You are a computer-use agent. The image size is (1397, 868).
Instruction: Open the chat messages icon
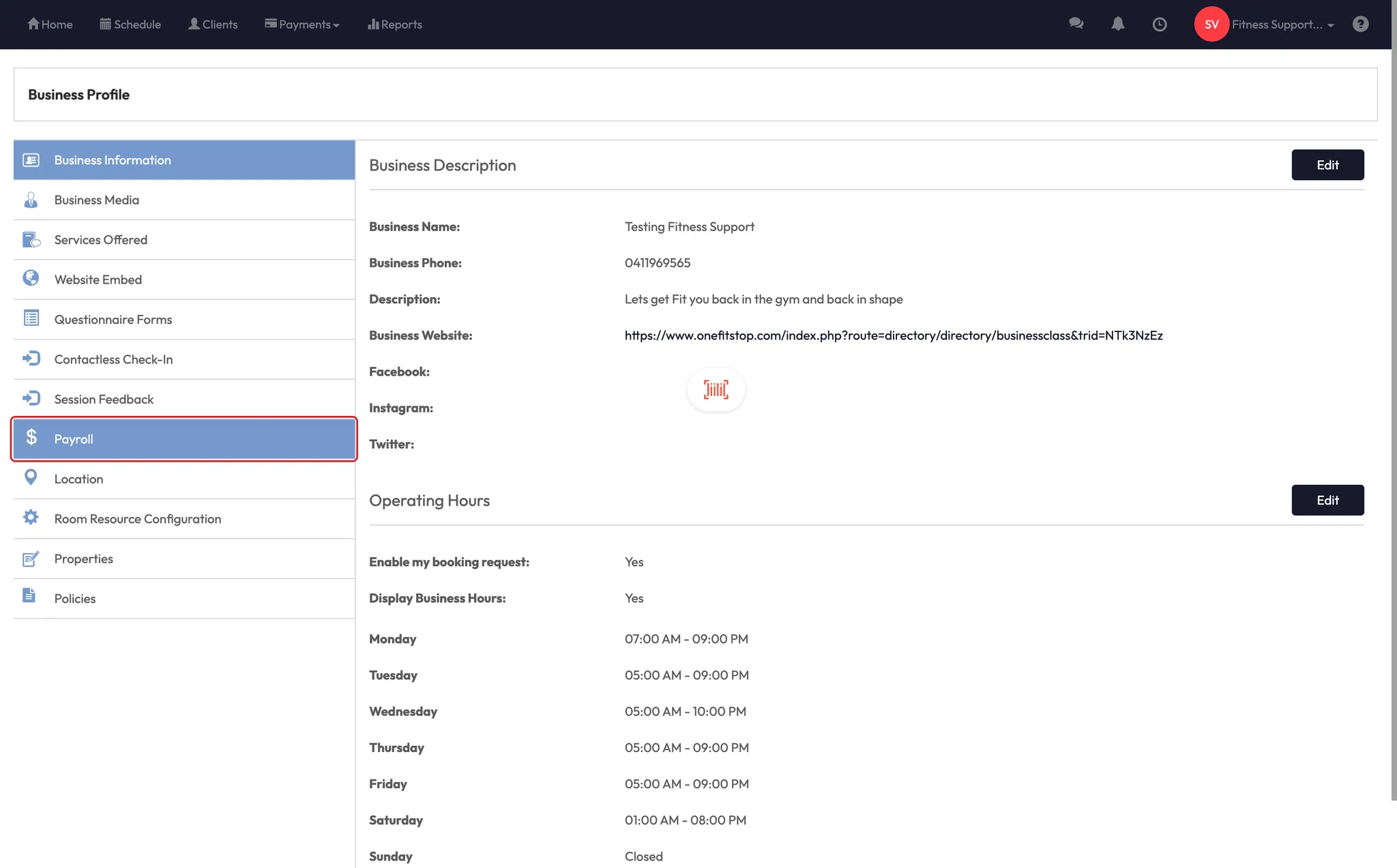coord(1076,24)
